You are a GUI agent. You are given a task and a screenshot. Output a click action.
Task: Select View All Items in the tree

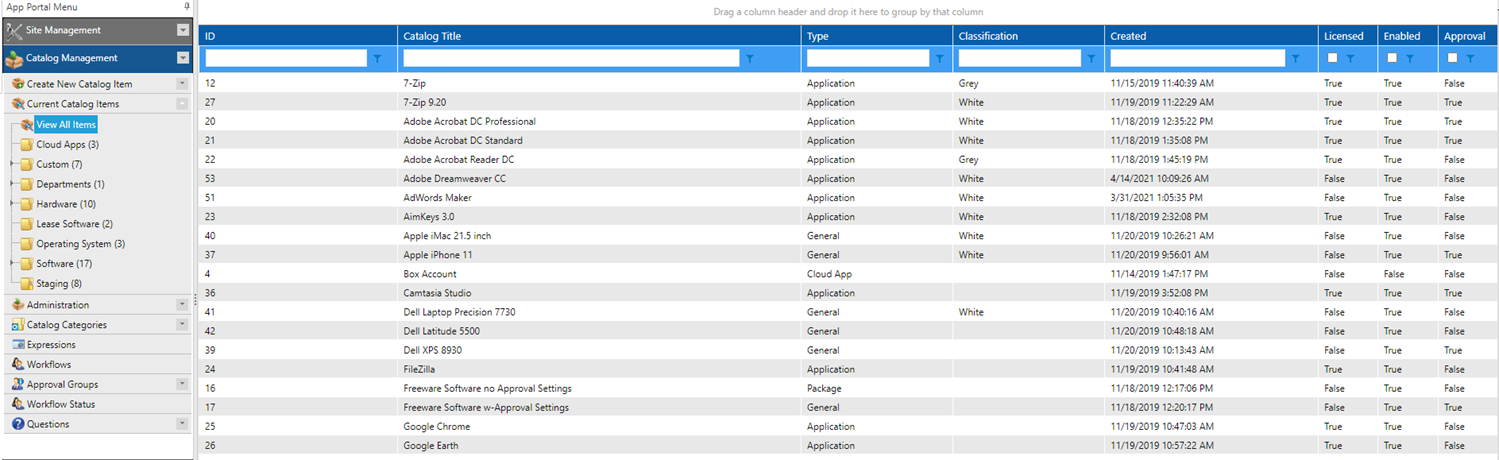65,125
